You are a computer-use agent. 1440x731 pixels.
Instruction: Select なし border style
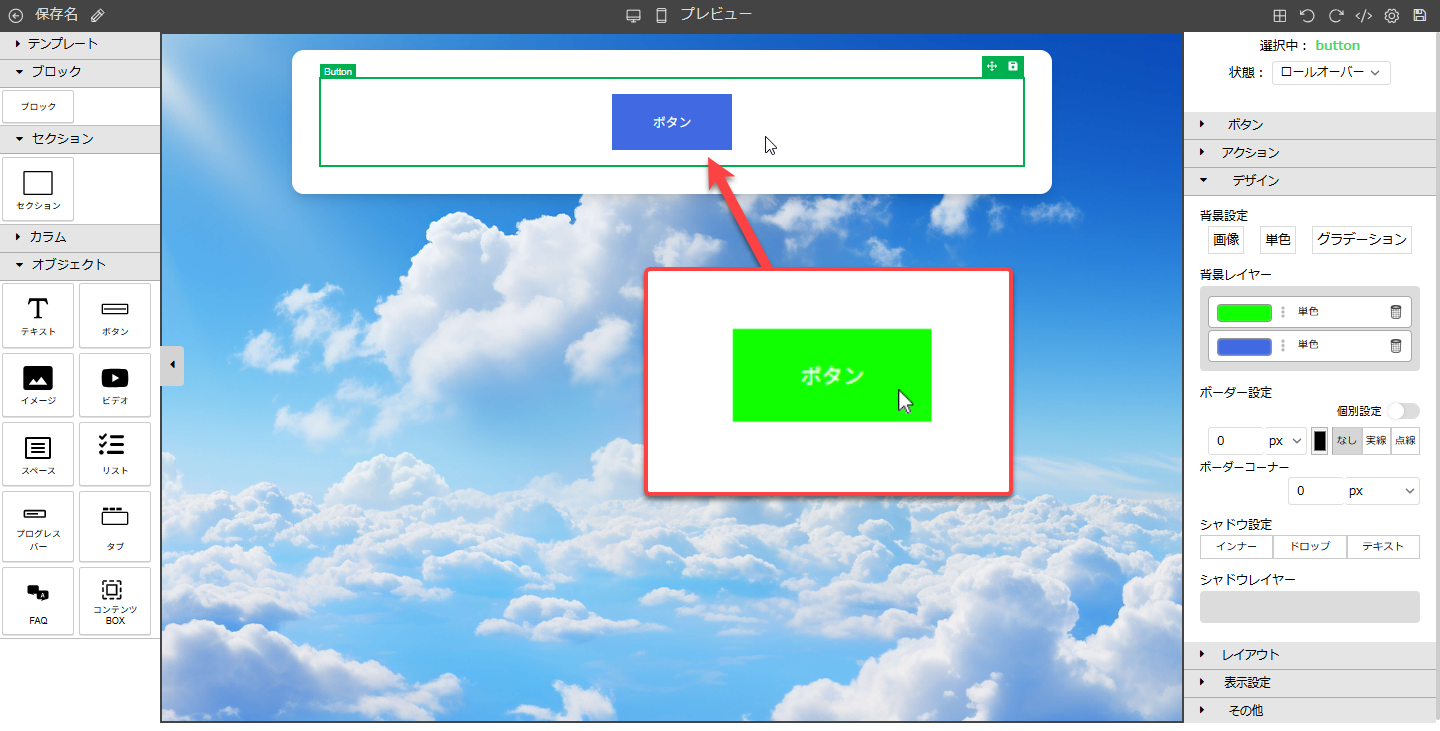1346,441
